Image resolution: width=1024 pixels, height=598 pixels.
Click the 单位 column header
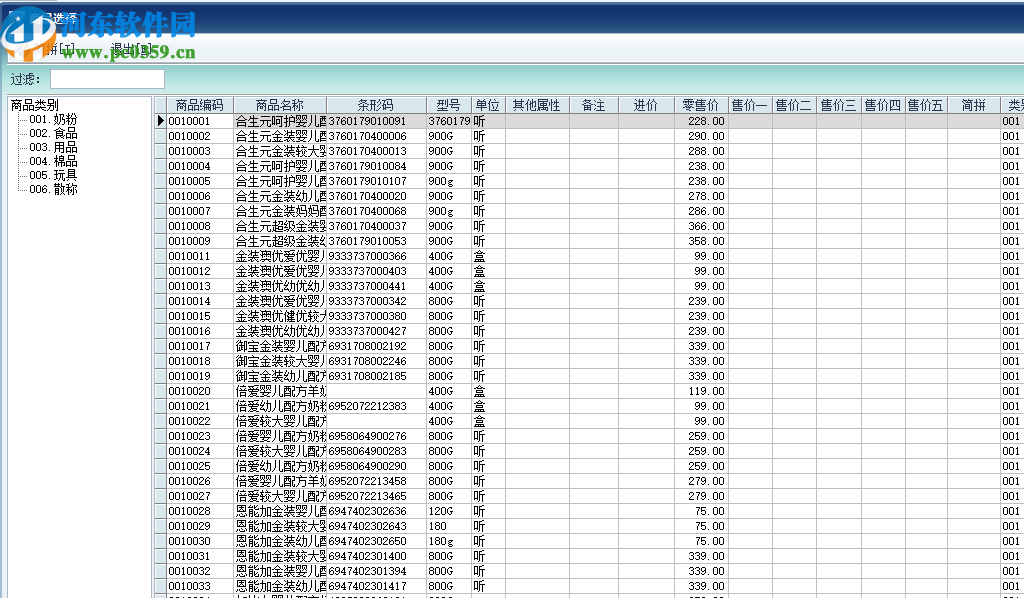click(x=487, y=105)
